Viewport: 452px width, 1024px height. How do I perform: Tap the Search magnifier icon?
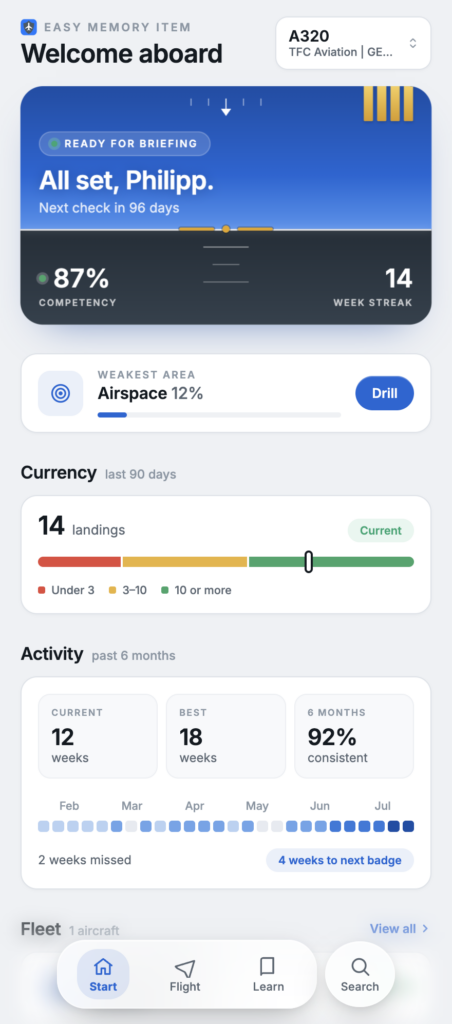(x=360, y=967)
